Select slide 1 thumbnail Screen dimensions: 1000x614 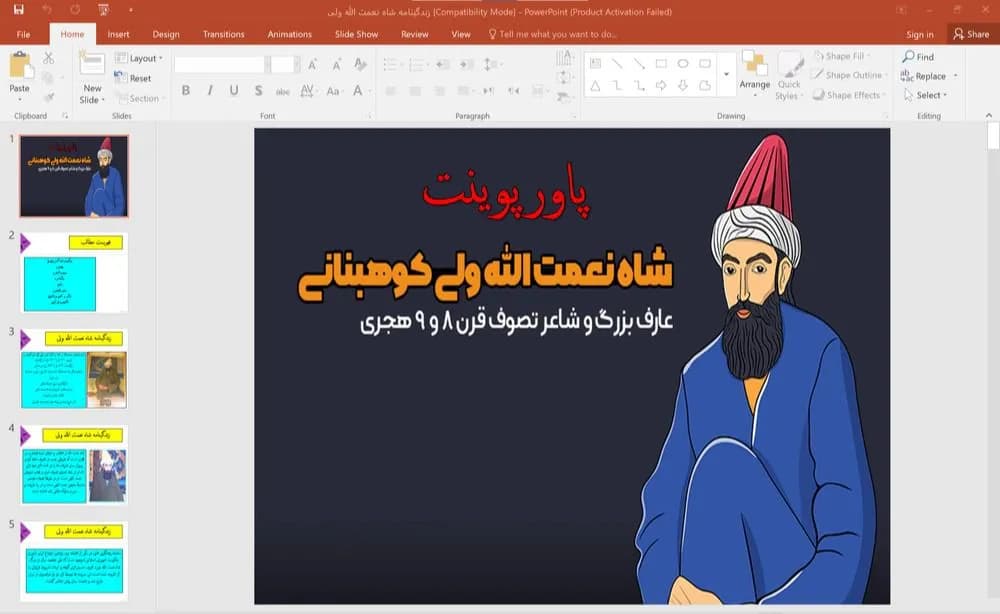pos(74,176)
